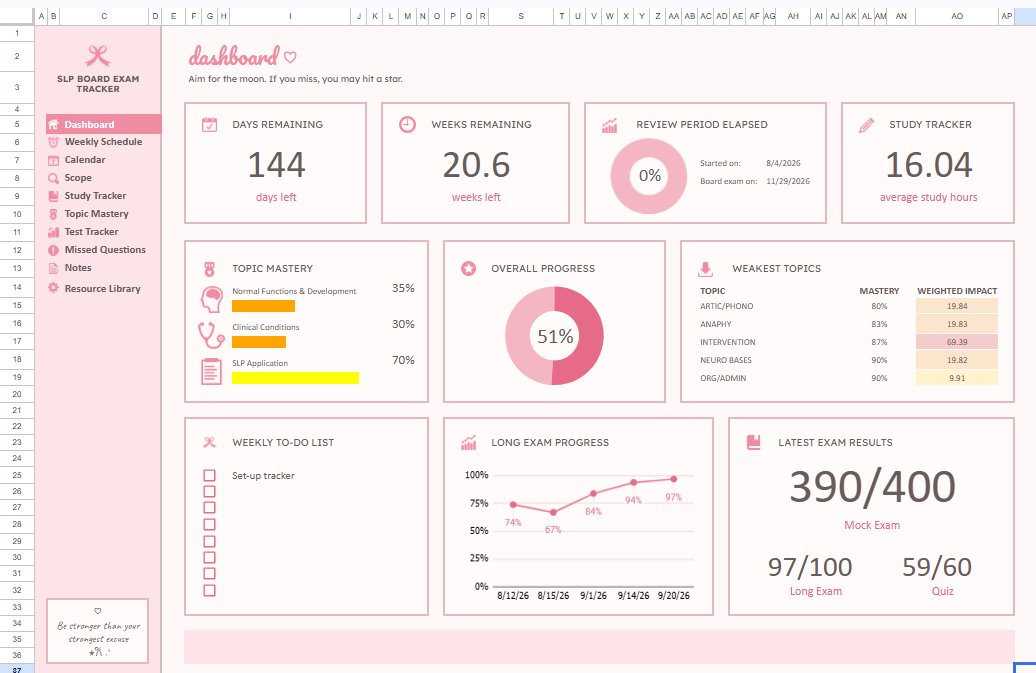Click the Study Tracker pencil icon

[866, 125]
